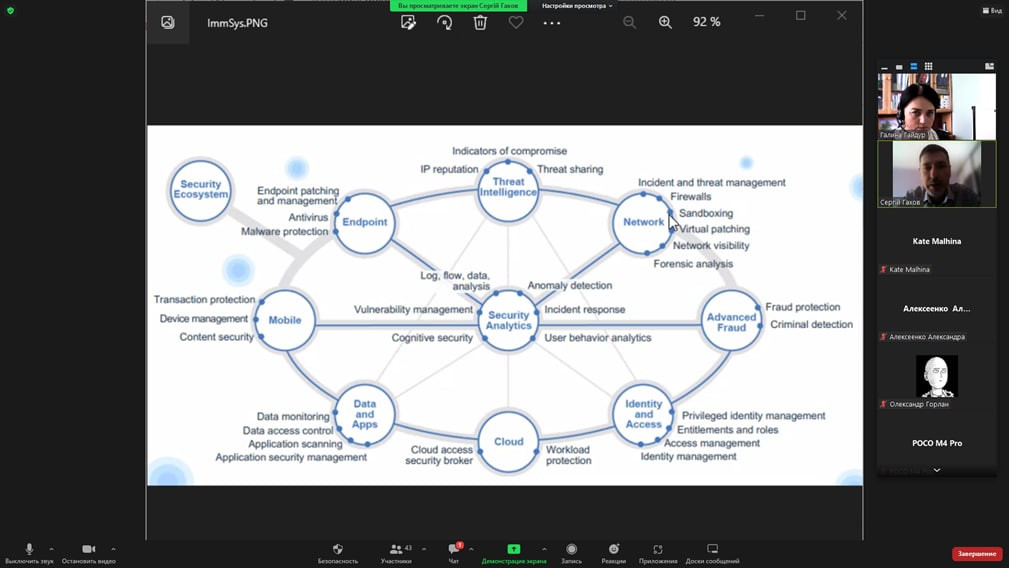Open Доски сообщений whiteboards
Viewport: 1009px width, 568px height.
pyautogui.click(x=712, y=553)
